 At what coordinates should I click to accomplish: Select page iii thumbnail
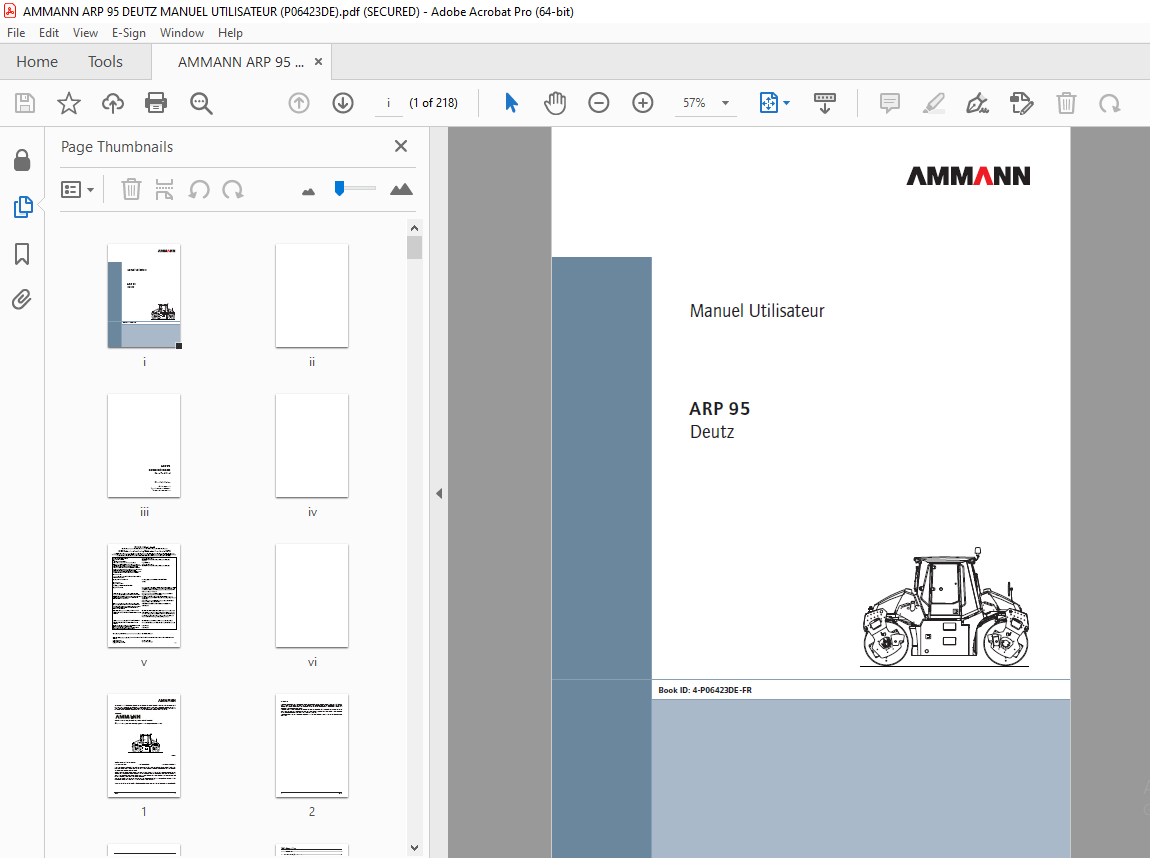pos(144,446)
